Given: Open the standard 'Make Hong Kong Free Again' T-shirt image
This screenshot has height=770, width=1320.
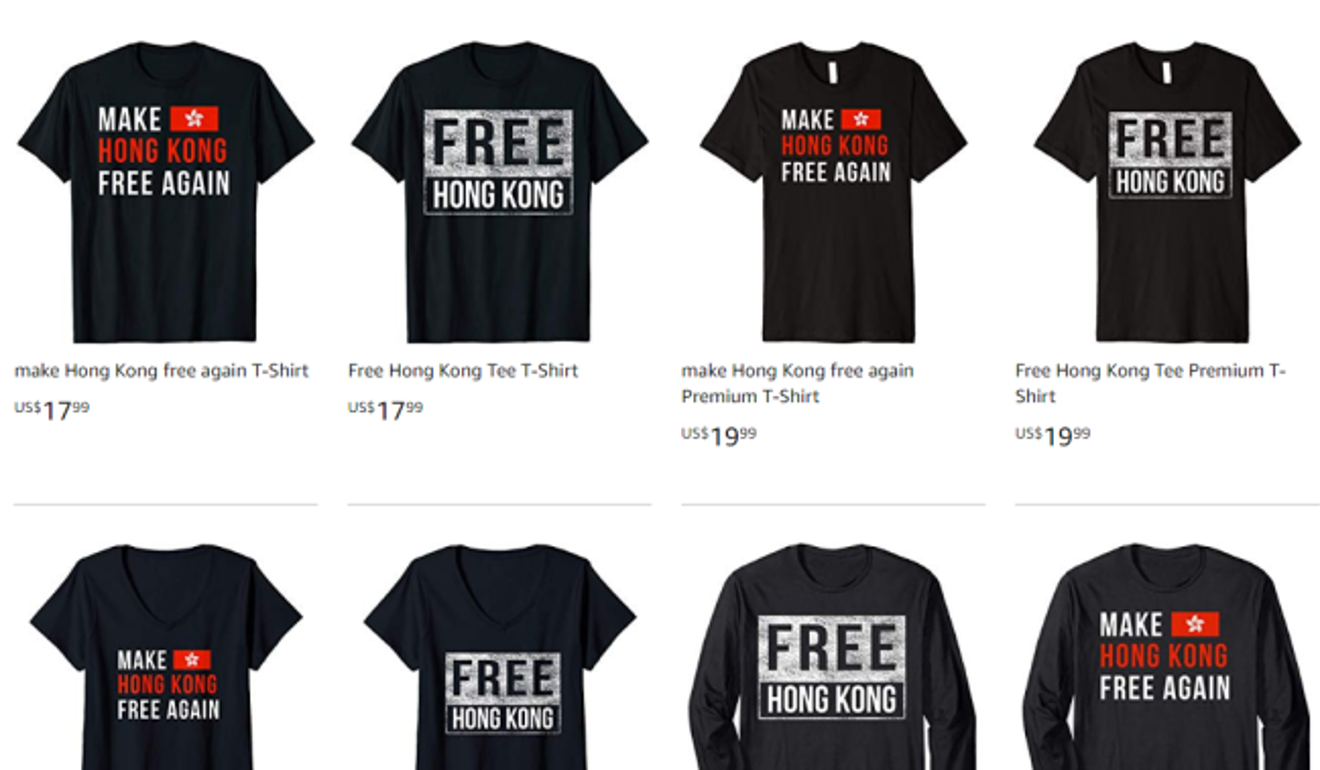Looking at the screenshot, I should click(165, 192).
